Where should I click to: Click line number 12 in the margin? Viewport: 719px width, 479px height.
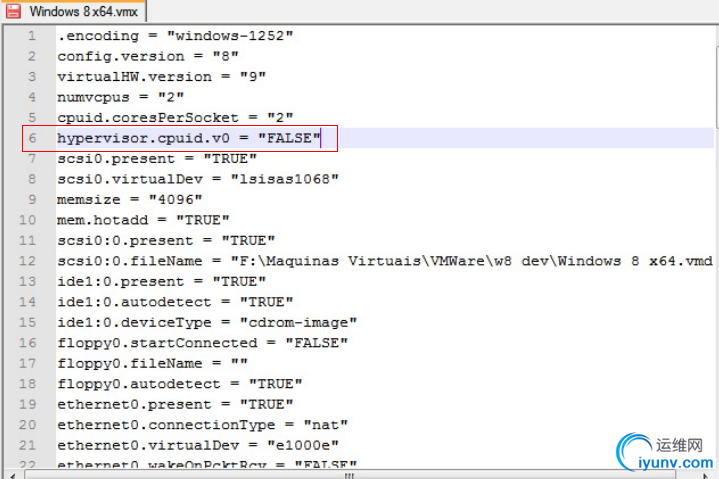pyautogui.click(x=27, y=261)
